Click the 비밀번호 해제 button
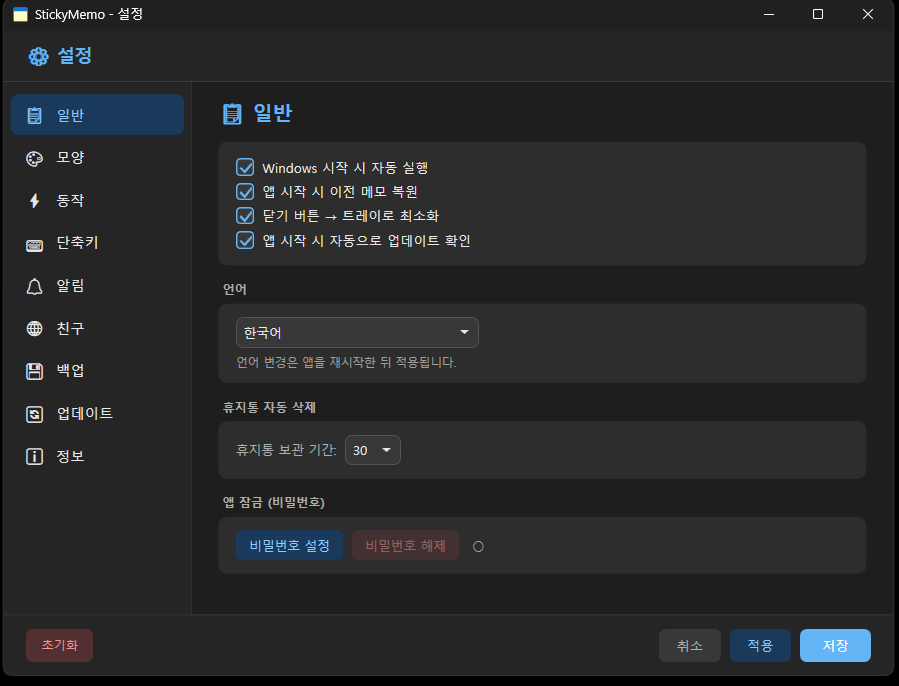899x686 pixels. click(405, 546)
